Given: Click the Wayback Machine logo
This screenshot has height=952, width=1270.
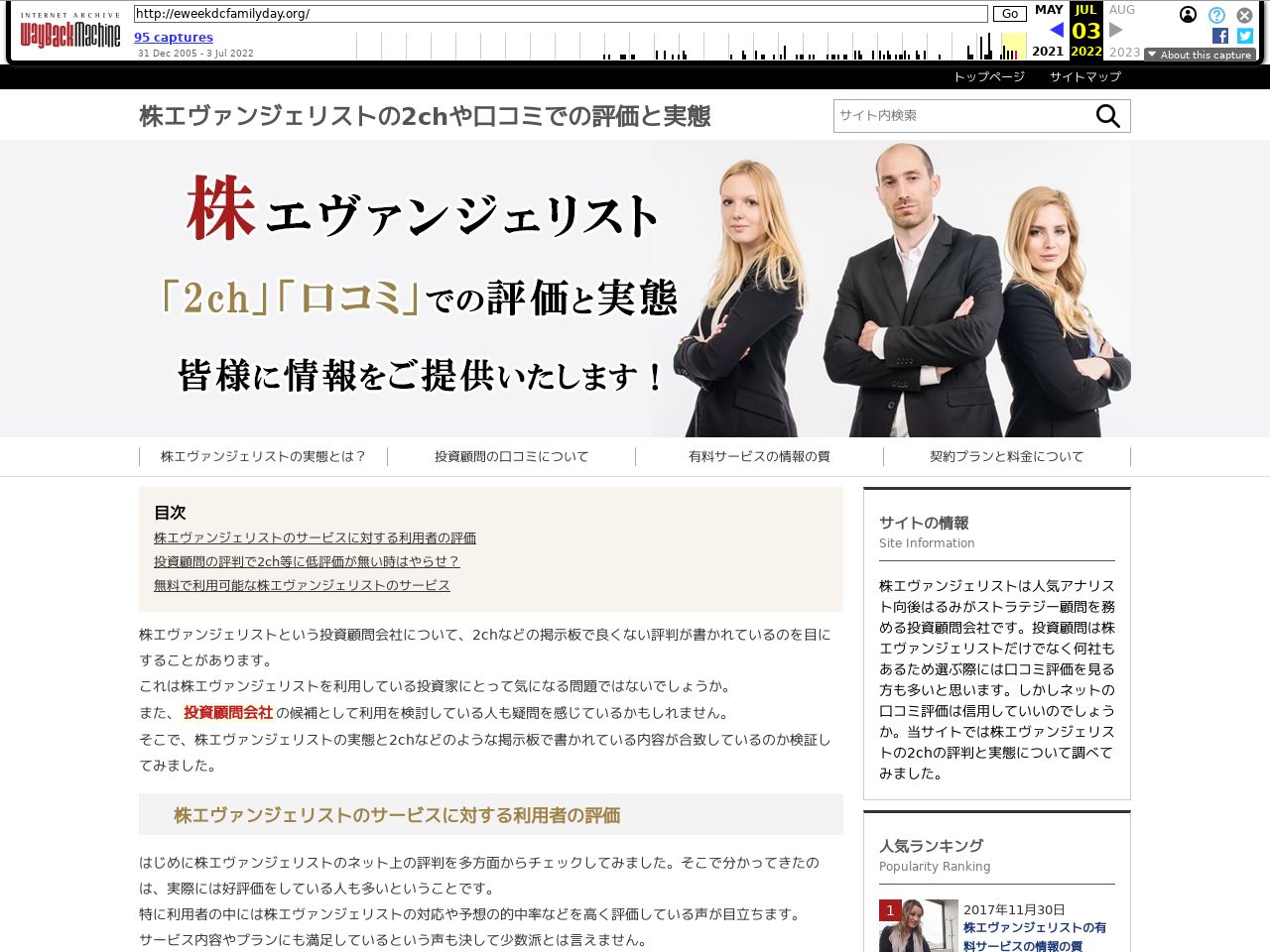Looking at the screenshot, I should [70, 33].
